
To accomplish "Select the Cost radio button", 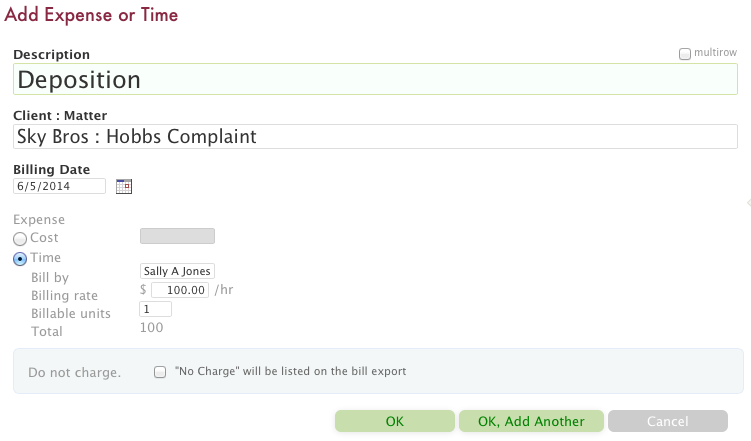I will (20, 238).
